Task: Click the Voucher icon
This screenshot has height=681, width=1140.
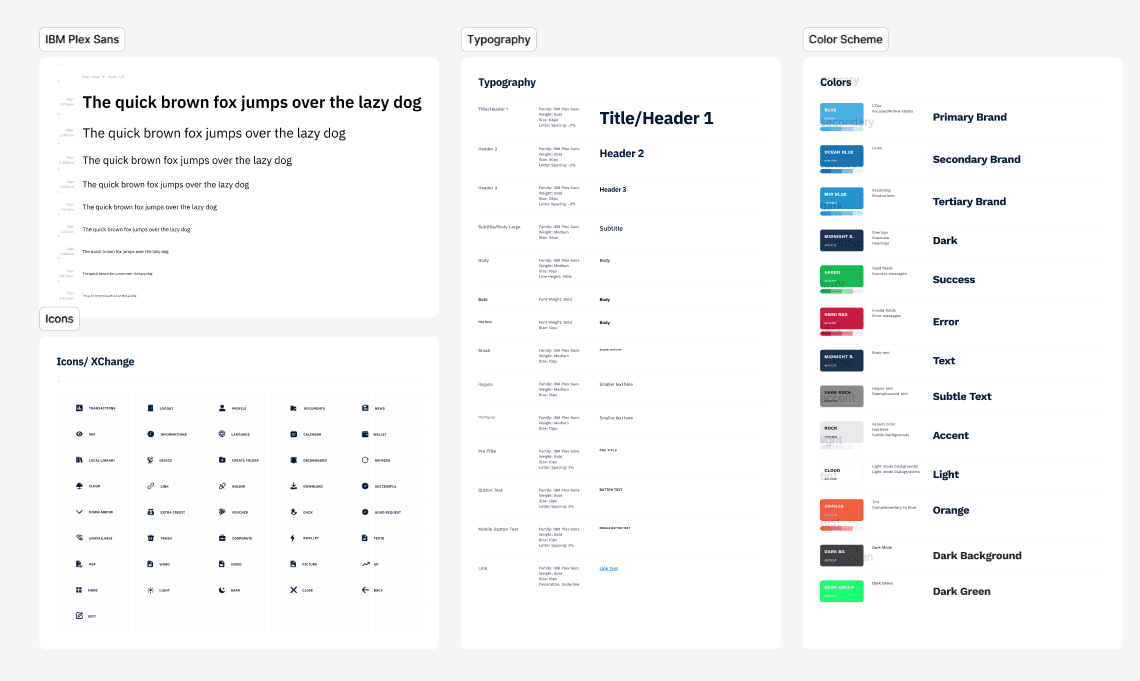Action: (222, 512)
